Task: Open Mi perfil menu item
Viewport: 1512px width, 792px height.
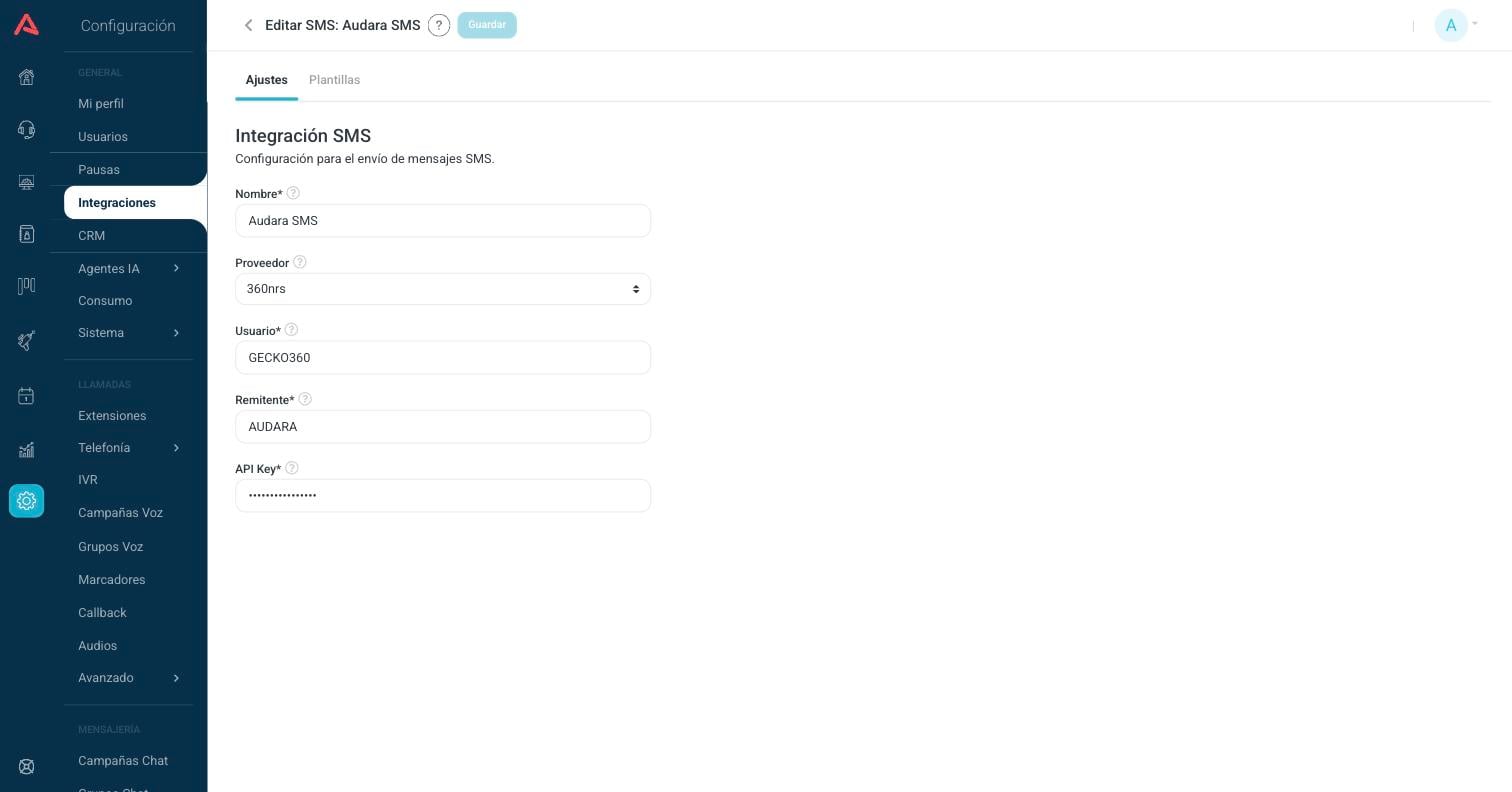Action: point(101,104)
